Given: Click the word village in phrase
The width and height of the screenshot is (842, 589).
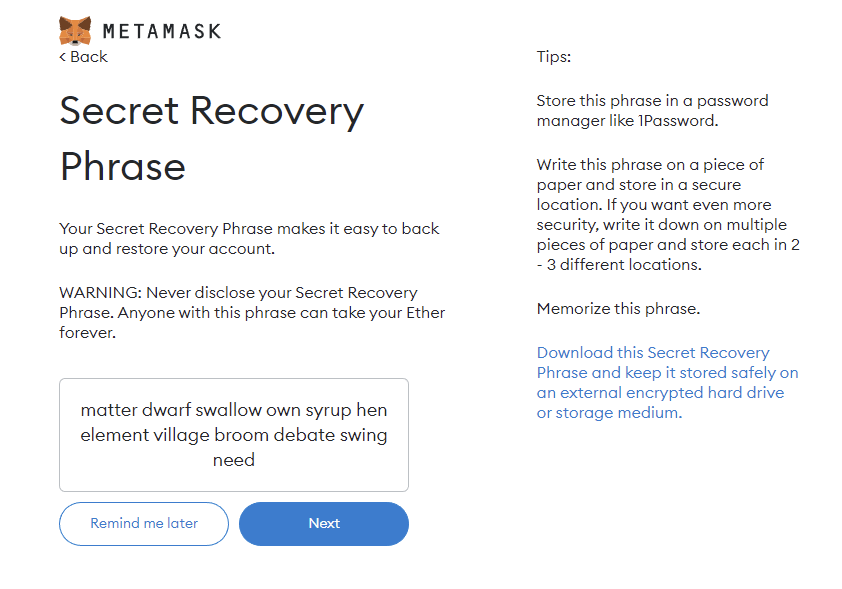Looking at the screenshot, I should [x=181, y=435].
